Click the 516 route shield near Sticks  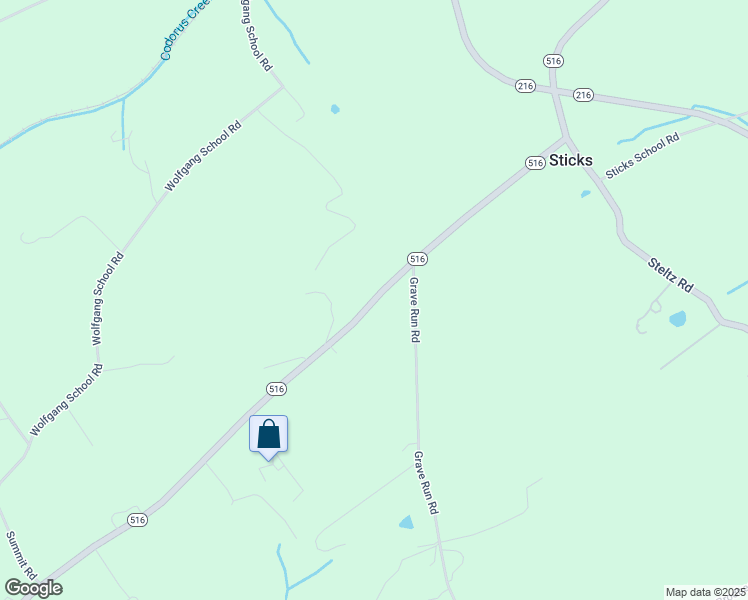click(x=535, y=163)
